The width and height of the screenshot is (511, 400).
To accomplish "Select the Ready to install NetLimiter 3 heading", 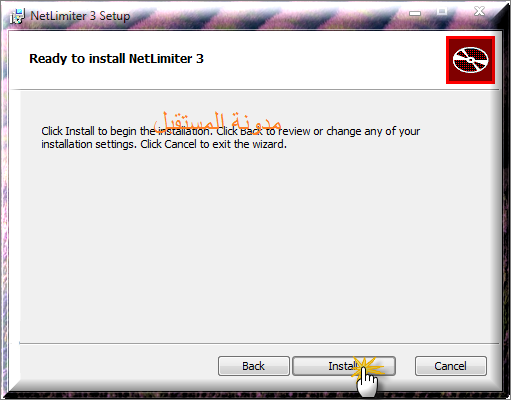I will tap(116, 59).
